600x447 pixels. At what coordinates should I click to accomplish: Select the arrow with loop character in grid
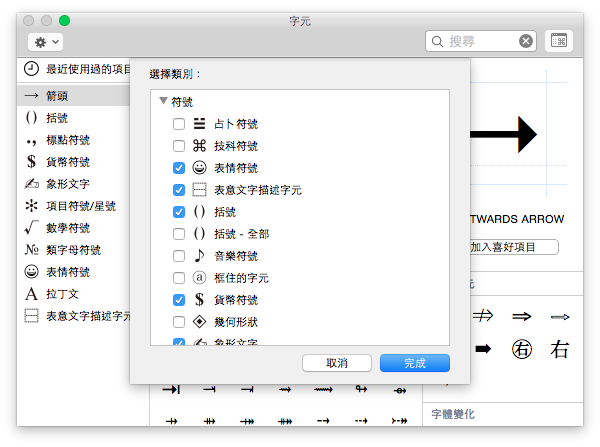coord(361,389)
